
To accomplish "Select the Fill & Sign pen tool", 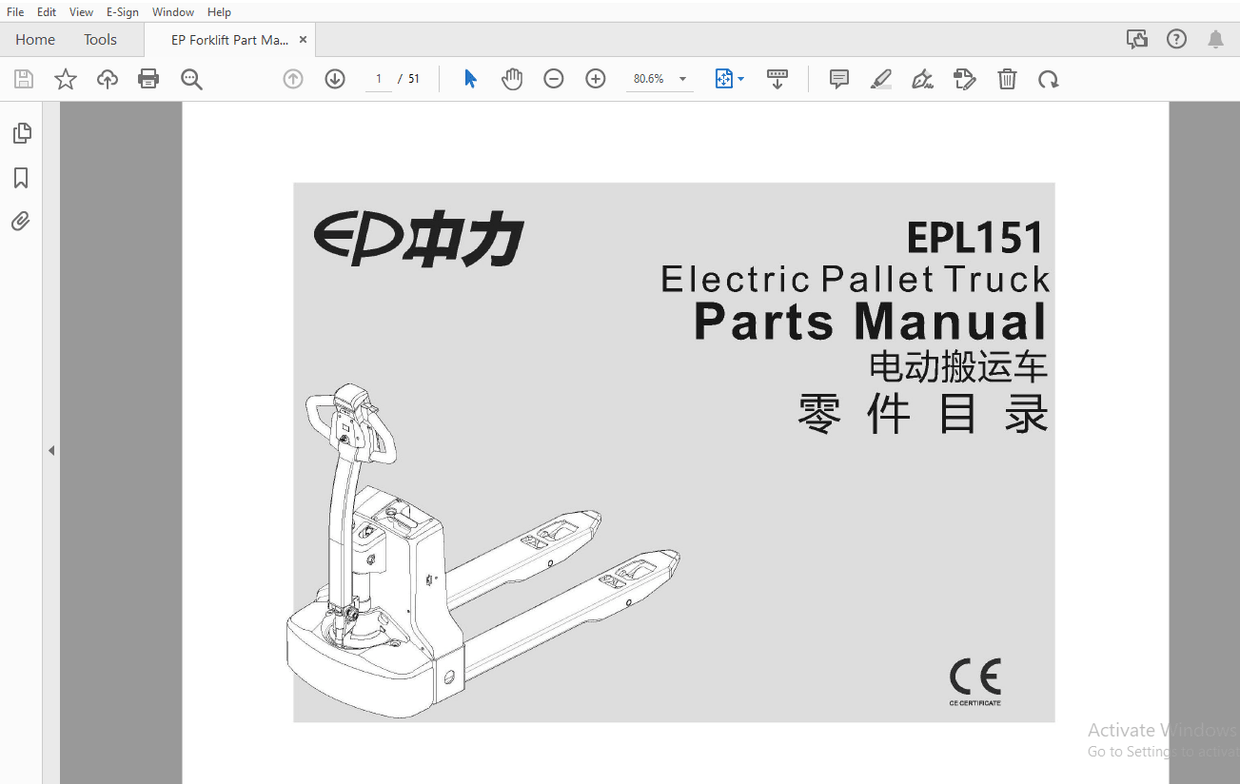I will tap(922, 78).
